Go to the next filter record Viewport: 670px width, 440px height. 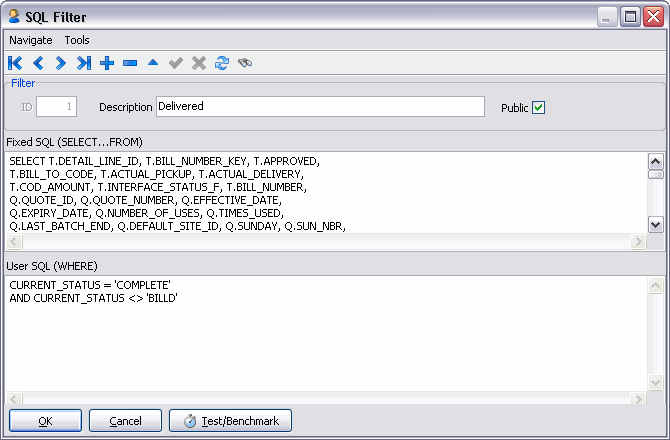coord(61,63)
